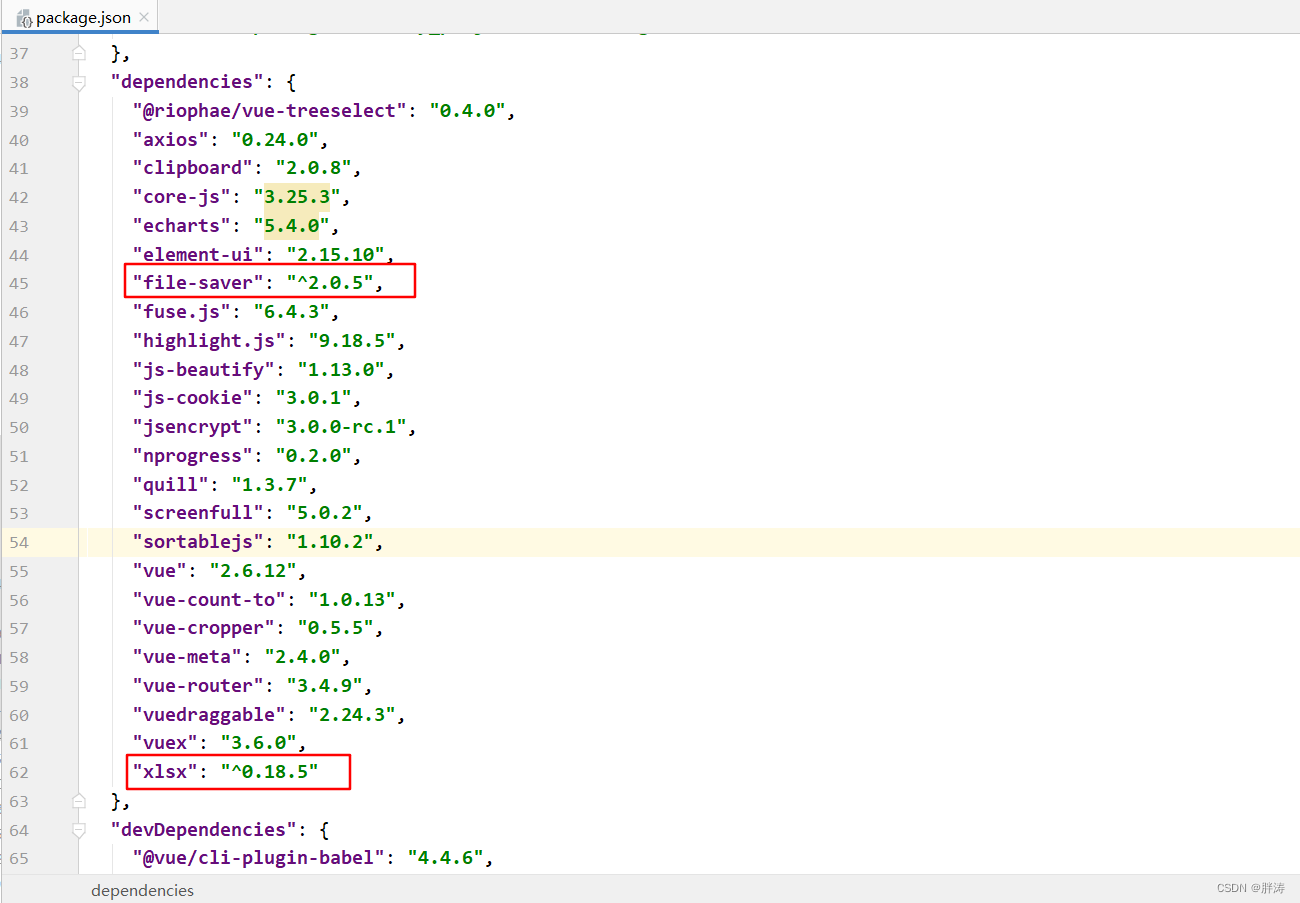The height and width of the screenshot is (903, 1300).
Task: Click the dependencies breadcrumb at the bottom
Action: (142, 890)
